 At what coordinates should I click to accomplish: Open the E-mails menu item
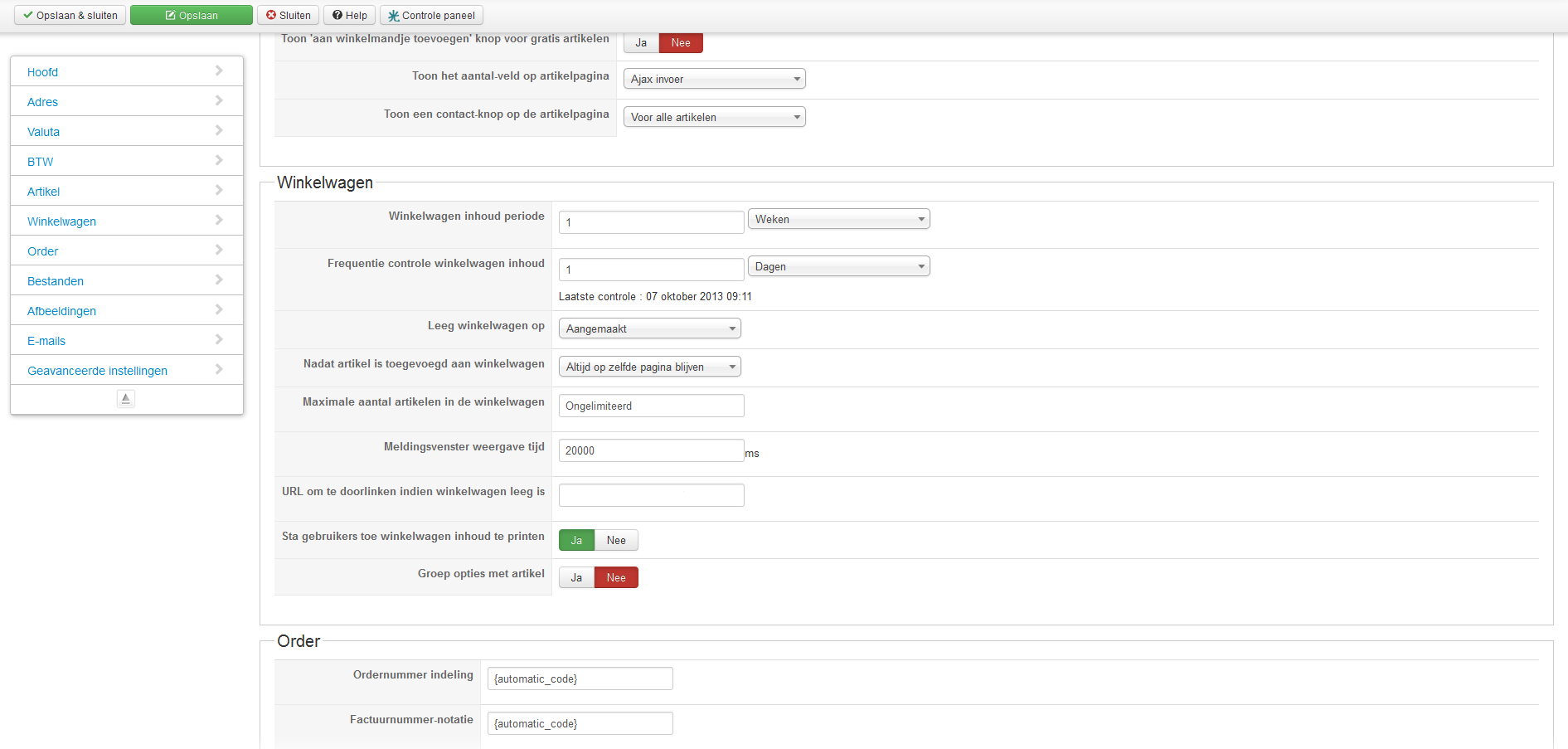tap(46, 341)
